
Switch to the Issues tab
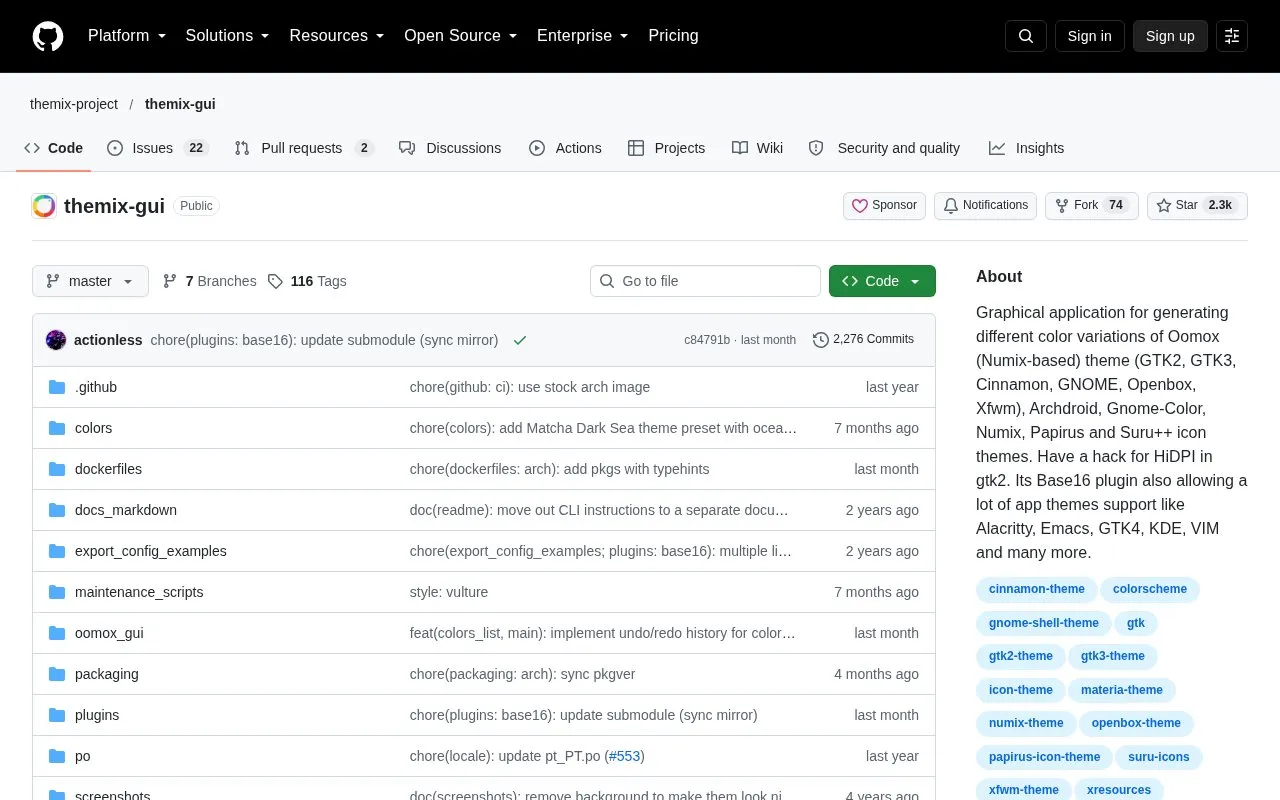tap(157, 148)
